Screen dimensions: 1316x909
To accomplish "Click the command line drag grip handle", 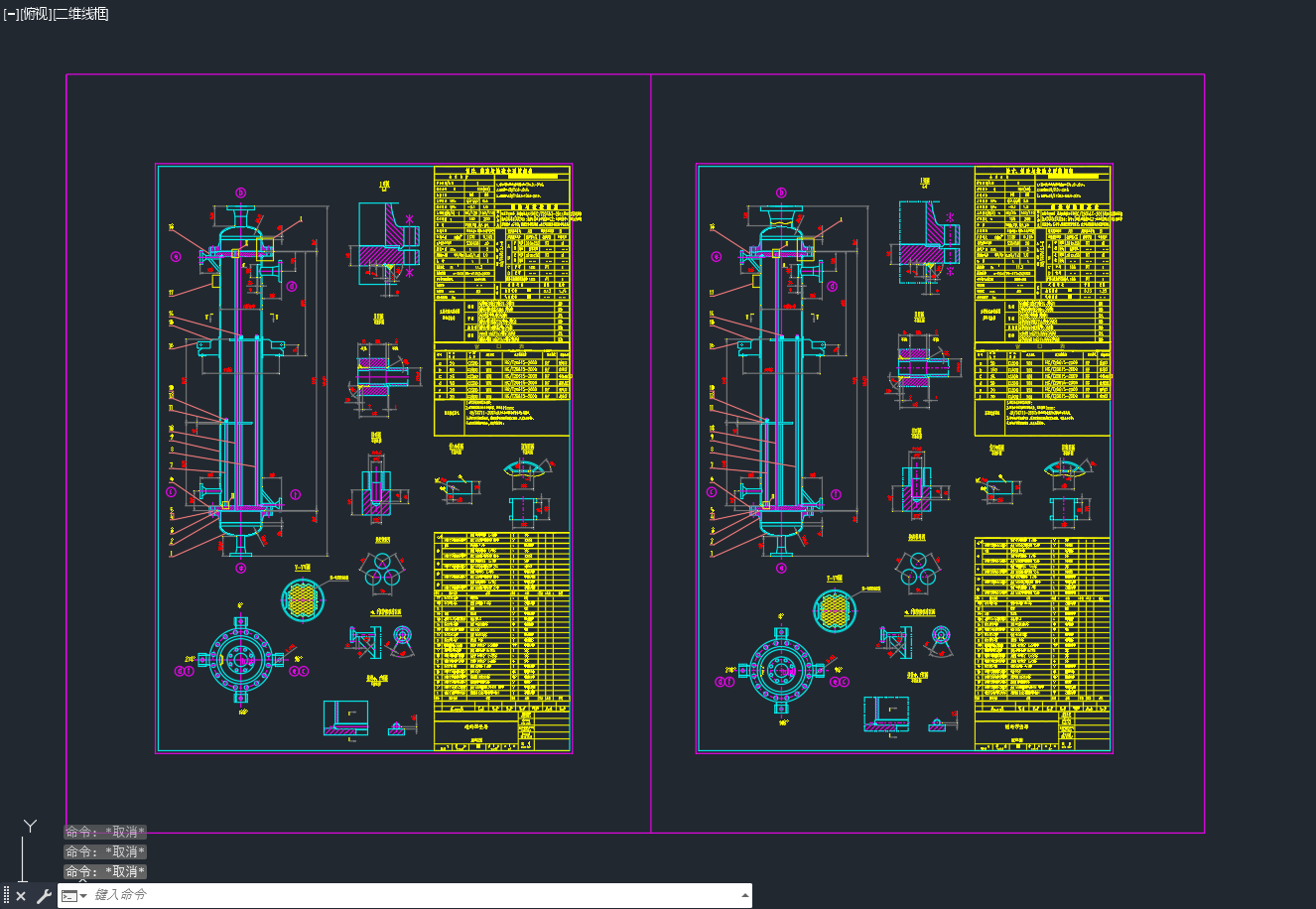I will [6, 896].
